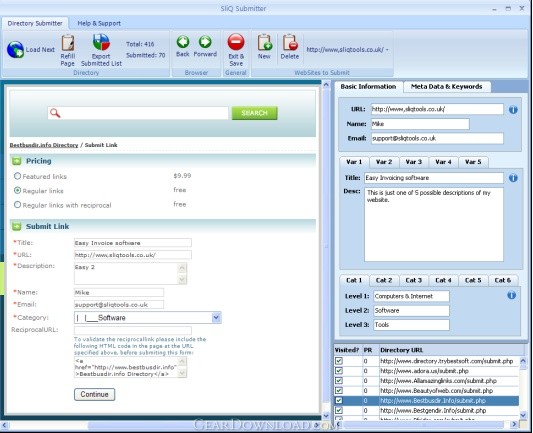Click the Basic Information Email field
The width and height of the screenshot is (533, 433).
coord(437,138)
